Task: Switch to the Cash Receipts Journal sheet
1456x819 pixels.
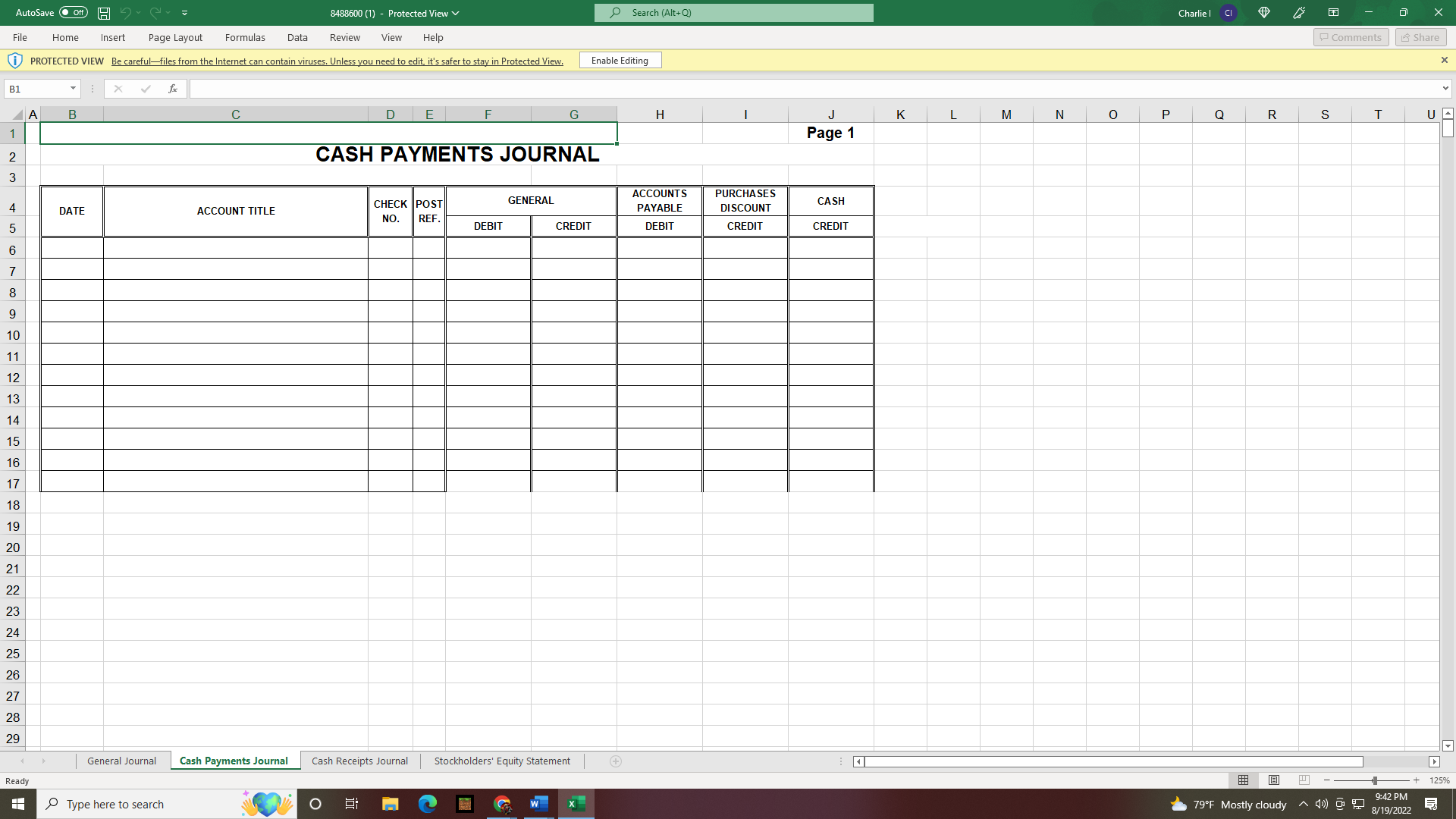Action: (x=359, y=761)
